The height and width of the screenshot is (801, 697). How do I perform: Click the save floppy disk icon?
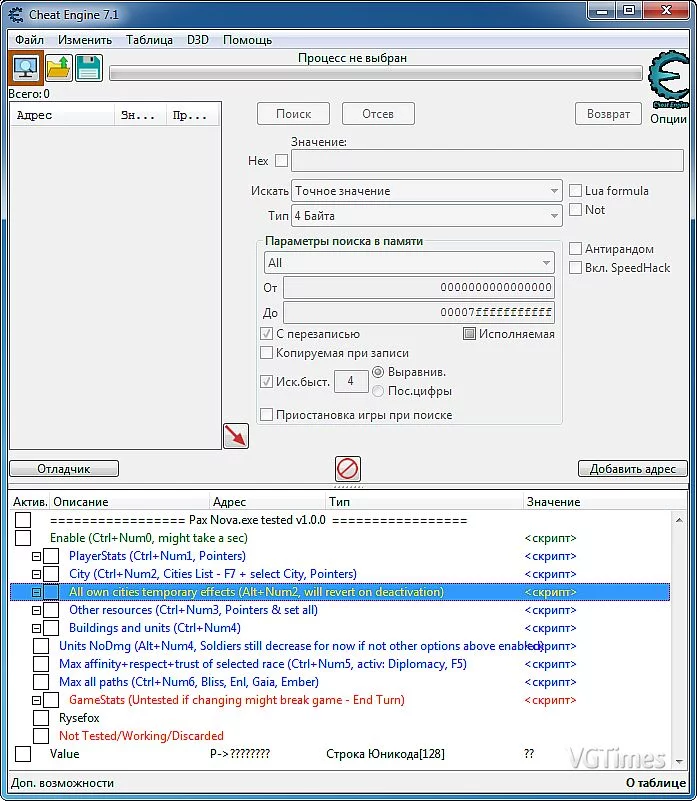point(88,68)
